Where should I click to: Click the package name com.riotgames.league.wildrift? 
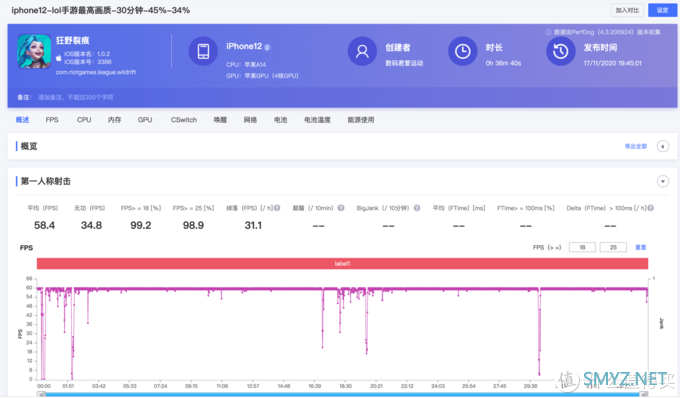tap(95, 72)
